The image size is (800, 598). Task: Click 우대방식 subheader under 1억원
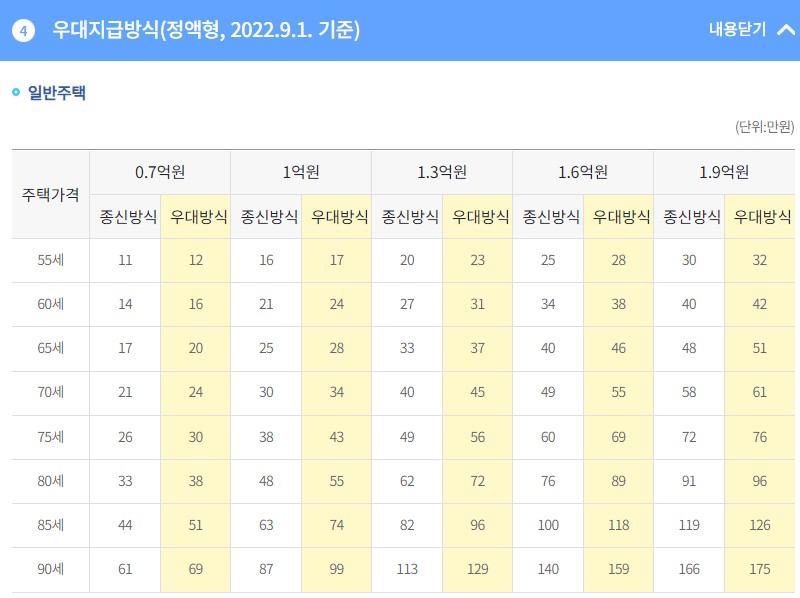point(340,217)
